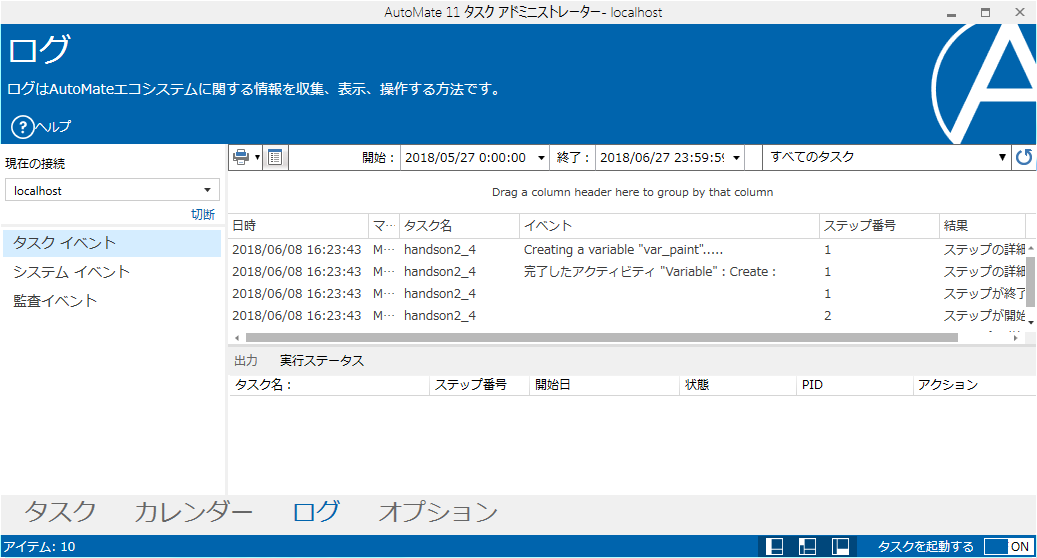
Task: Click the help question mark icon
Action: pos(22,126)
